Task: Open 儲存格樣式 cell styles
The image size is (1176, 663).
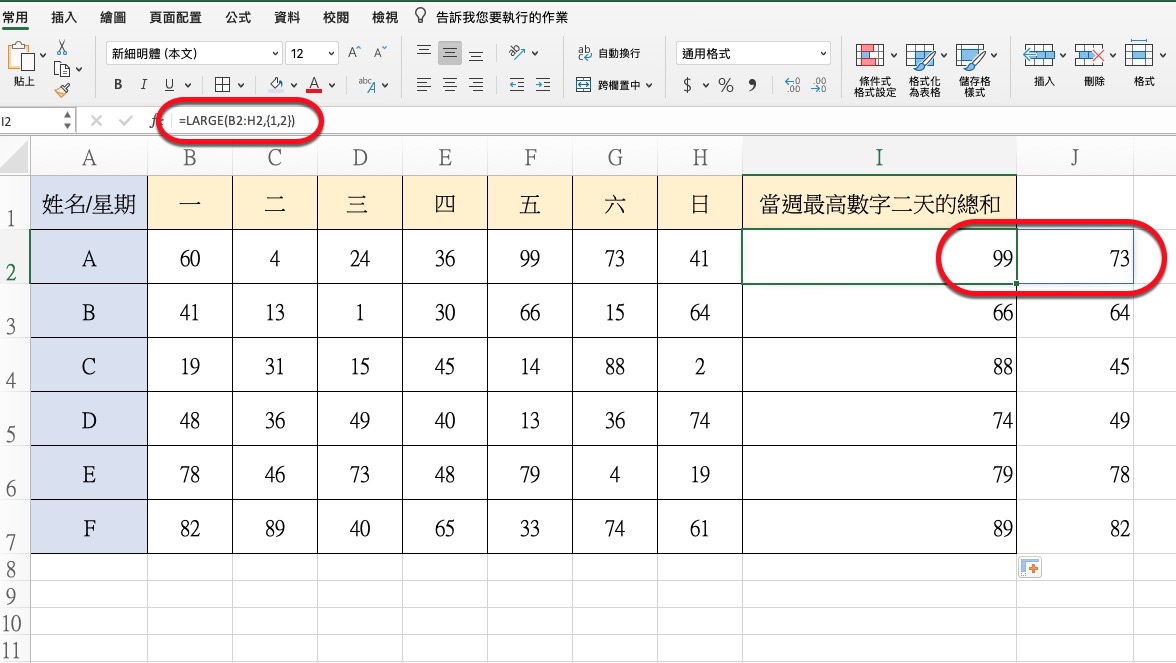Action: click(x=974, y=70)
